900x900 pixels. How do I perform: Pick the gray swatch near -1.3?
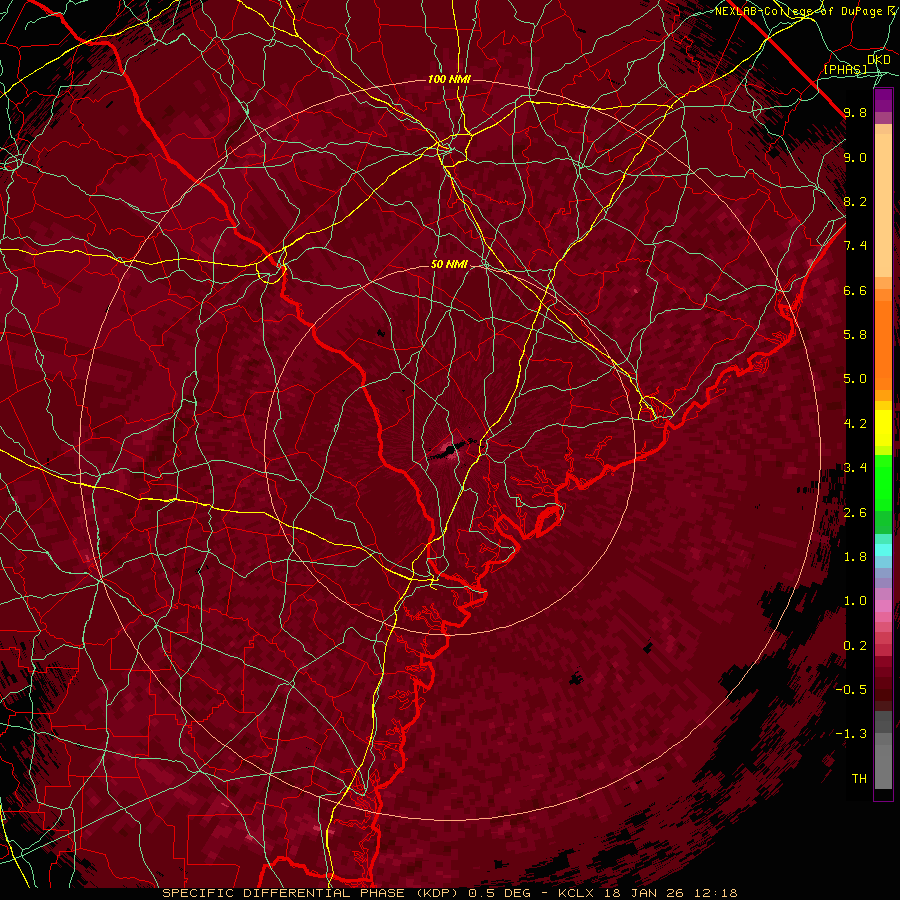click(883, 738)
